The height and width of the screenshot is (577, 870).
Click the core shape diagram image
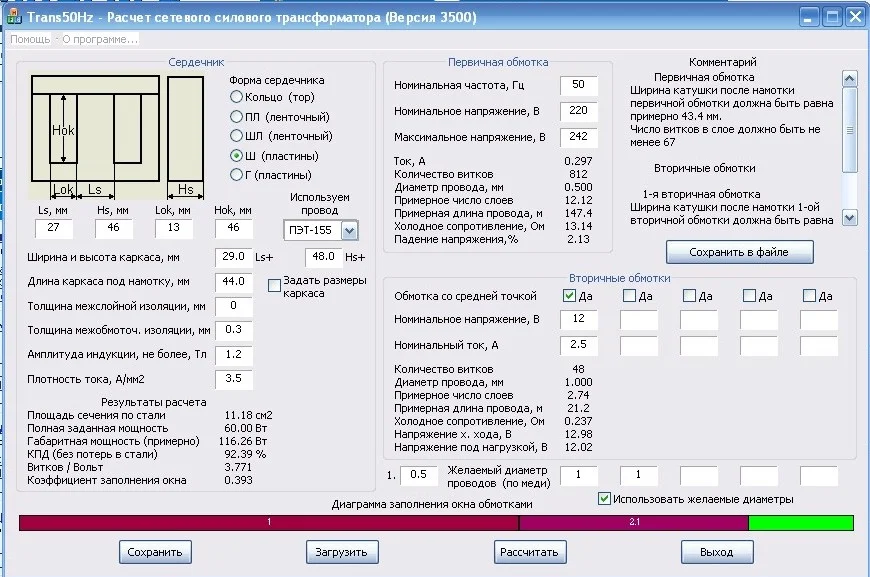[x=118, y=136]
